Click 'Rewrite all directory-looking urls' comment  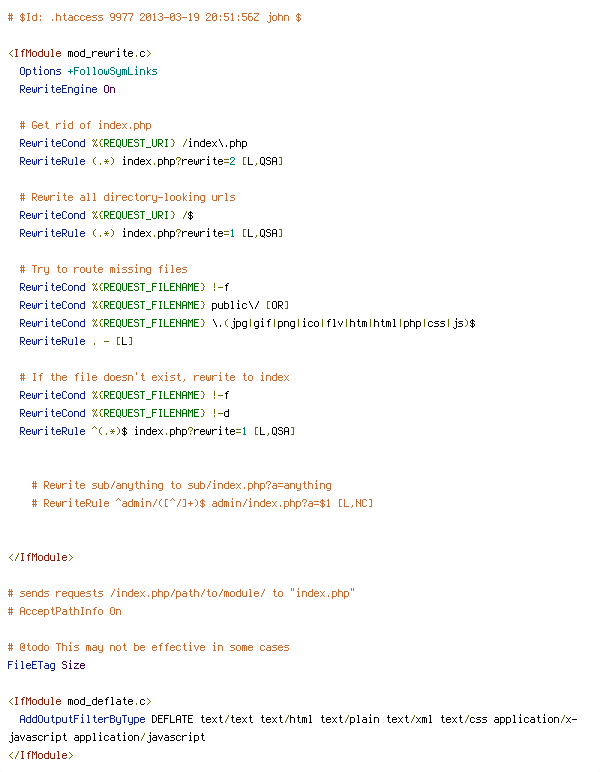tap(127, 197)
